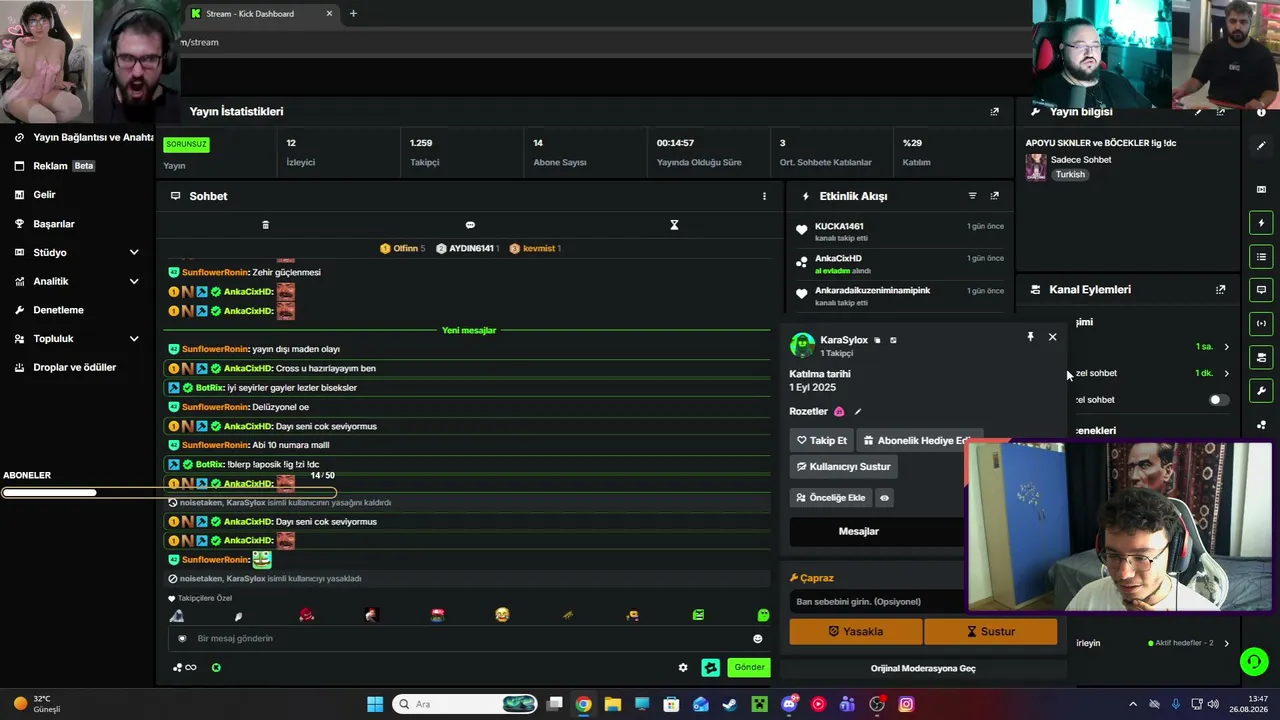Open the Mesajlar button in user card

858,531
